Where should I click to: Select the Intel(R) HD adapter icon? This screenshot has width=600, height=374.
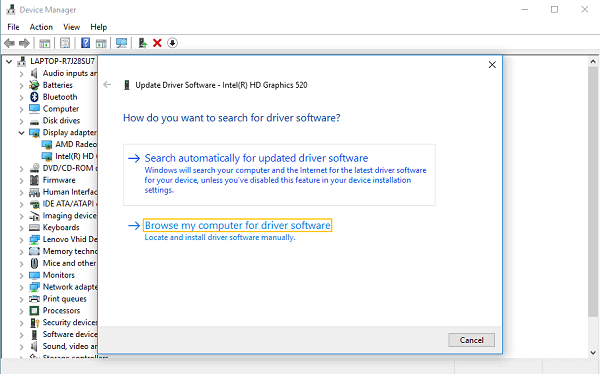pyautogui.click(x=47, y=157)
